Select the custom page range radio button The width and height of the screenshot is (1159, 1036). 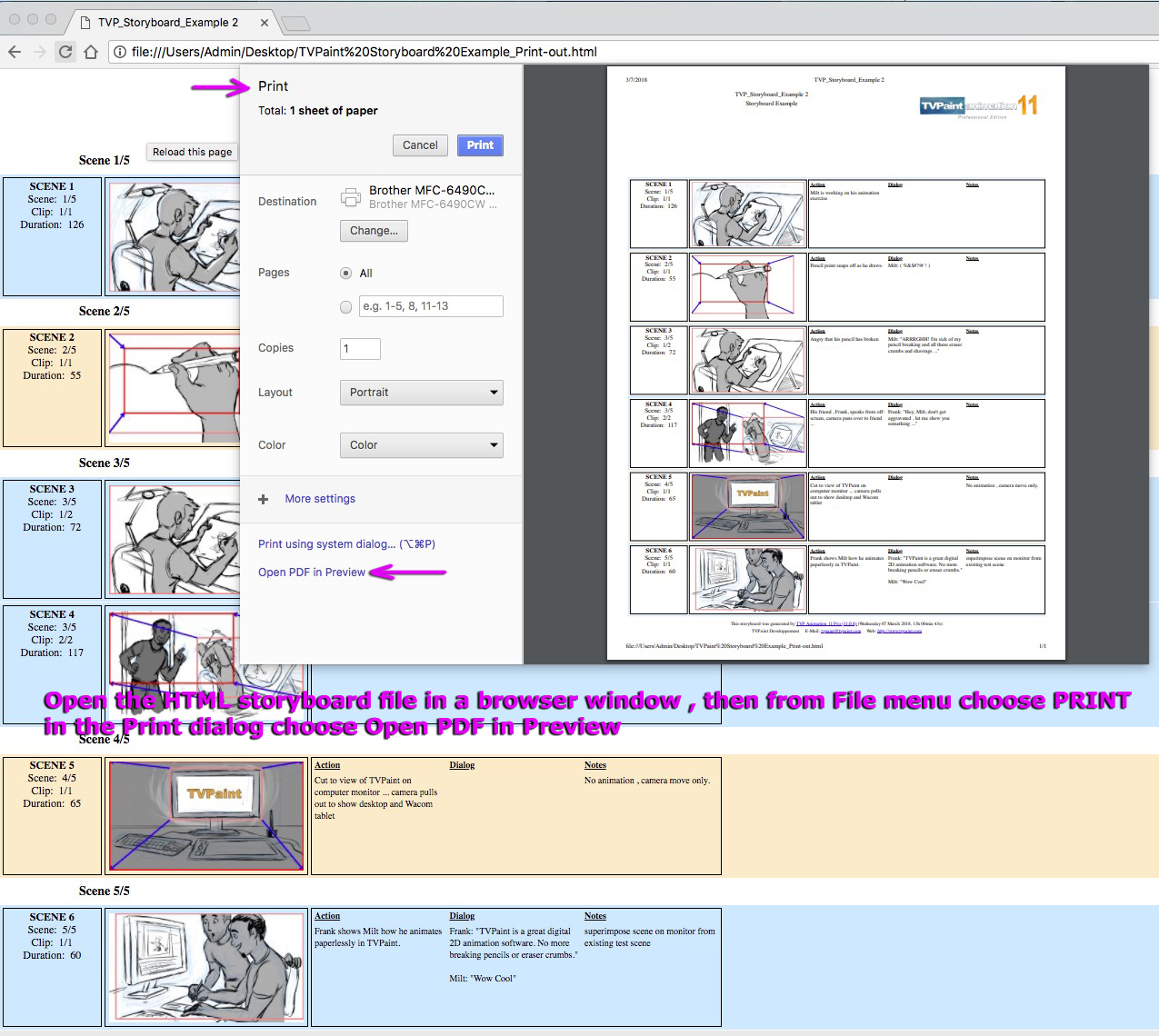pyautogui.click(x=345, y=307)
